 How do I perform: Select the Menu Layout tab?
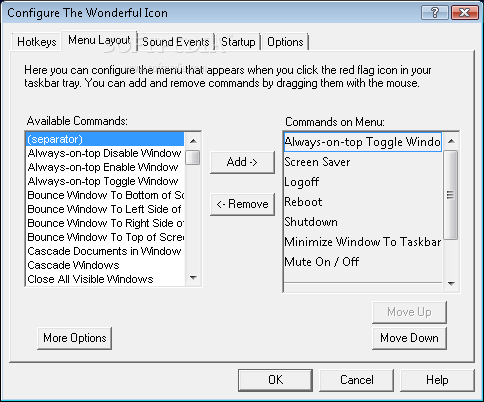click(x=99, y=40)
